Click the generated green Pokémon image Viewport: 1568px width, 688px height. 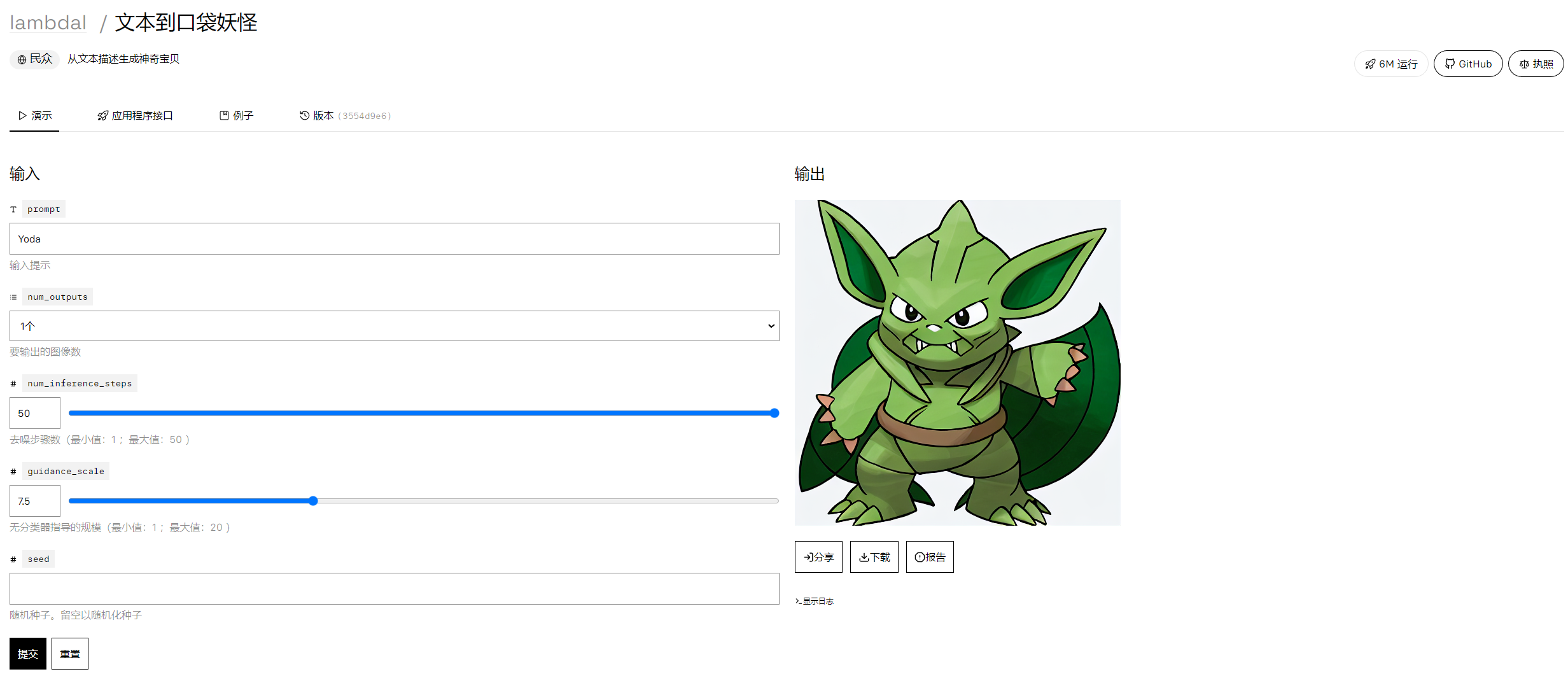pos(957,362)
